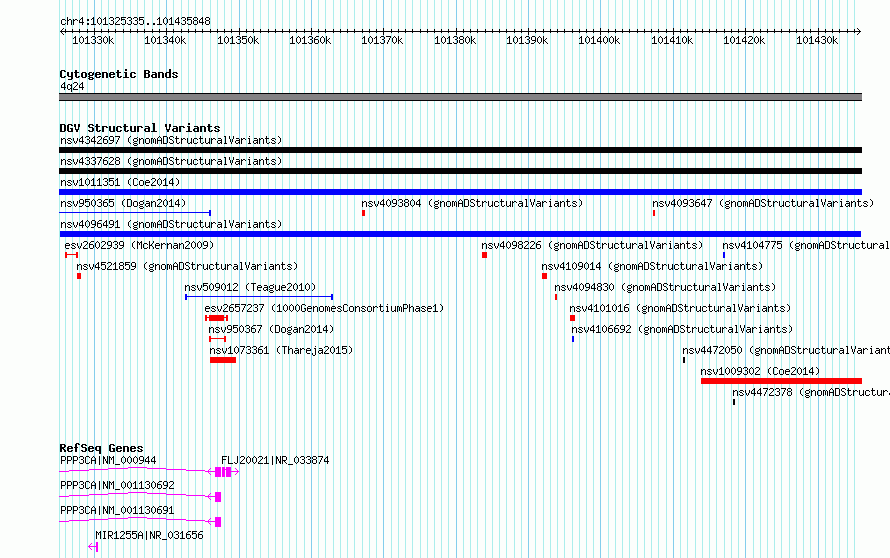Click the blue line under nsv950365
The image size is (890, 558).
click(135, 213)
